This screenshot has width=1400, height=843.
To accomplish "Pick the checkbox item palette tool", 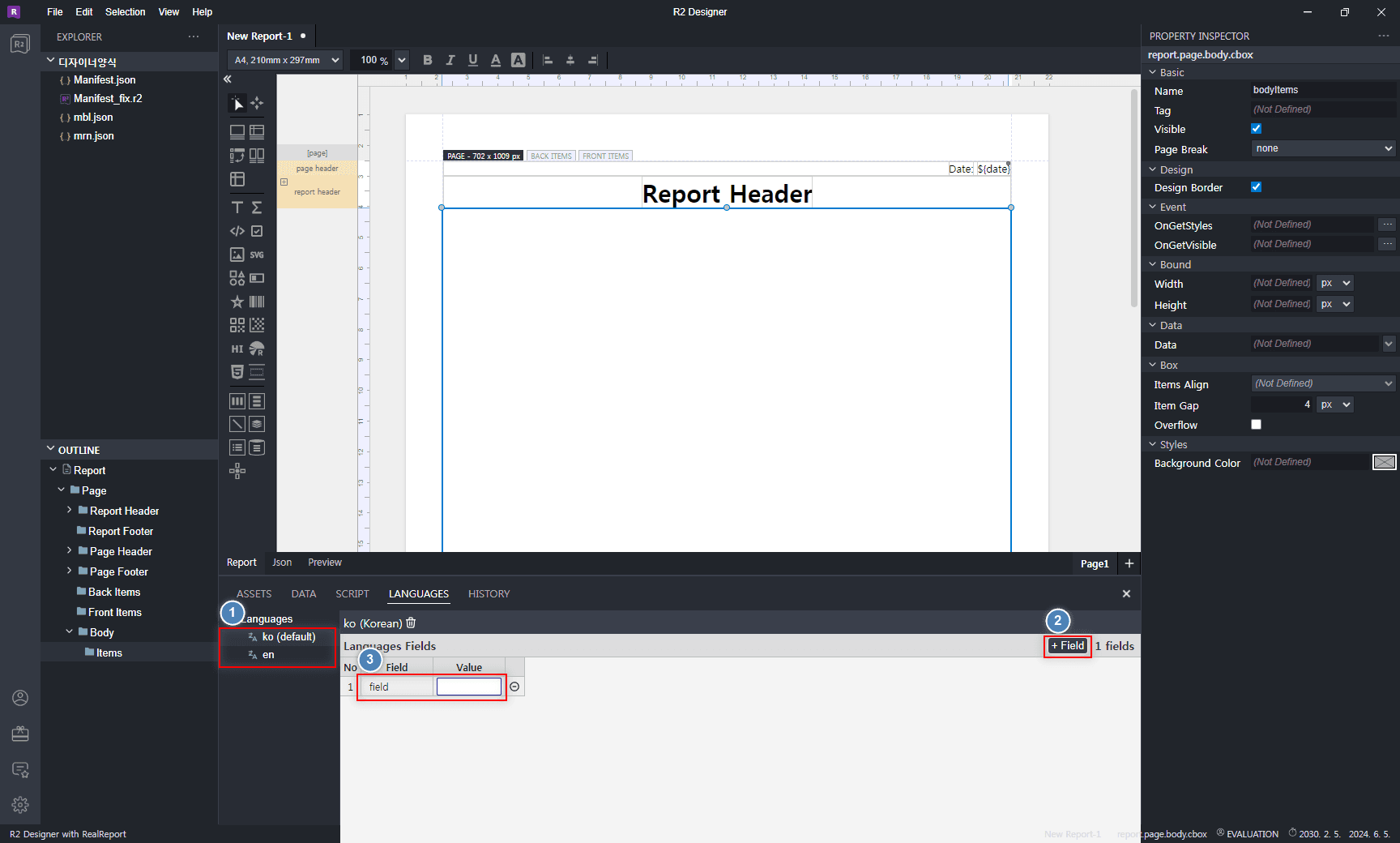I will [x=257, y=231].
